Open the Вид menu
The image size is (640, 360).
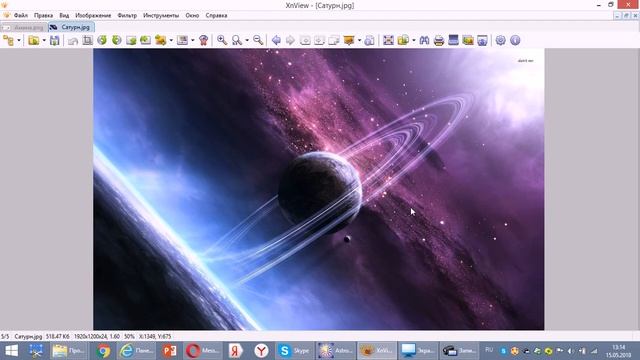[64, 15]
